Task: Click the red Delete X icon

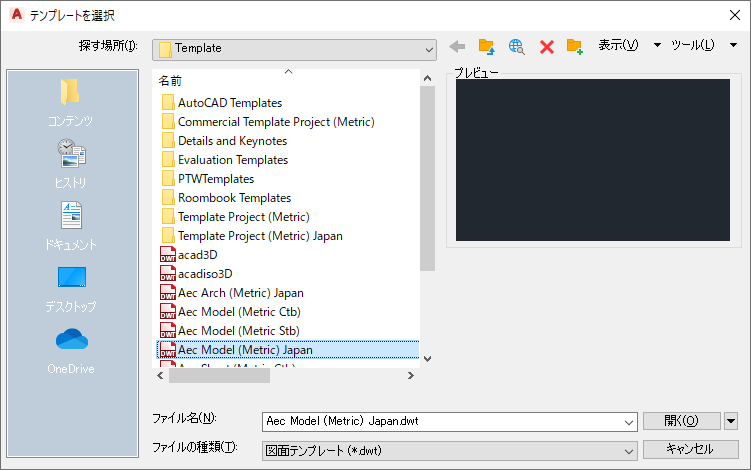Action: pyautogui.click(x=546, y=47)
